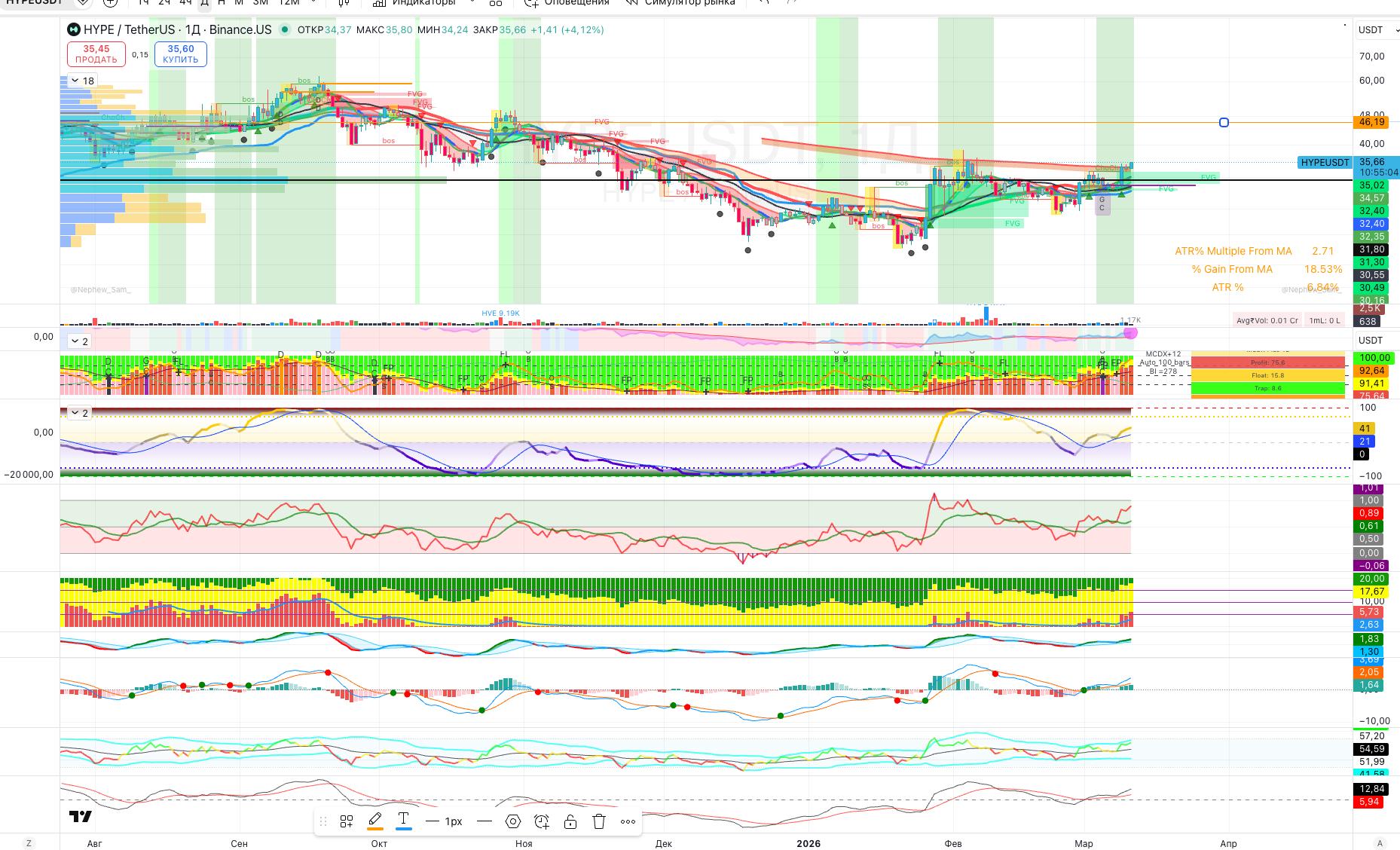Open settings hexagon icon for drawing

[x=513, y=821]
